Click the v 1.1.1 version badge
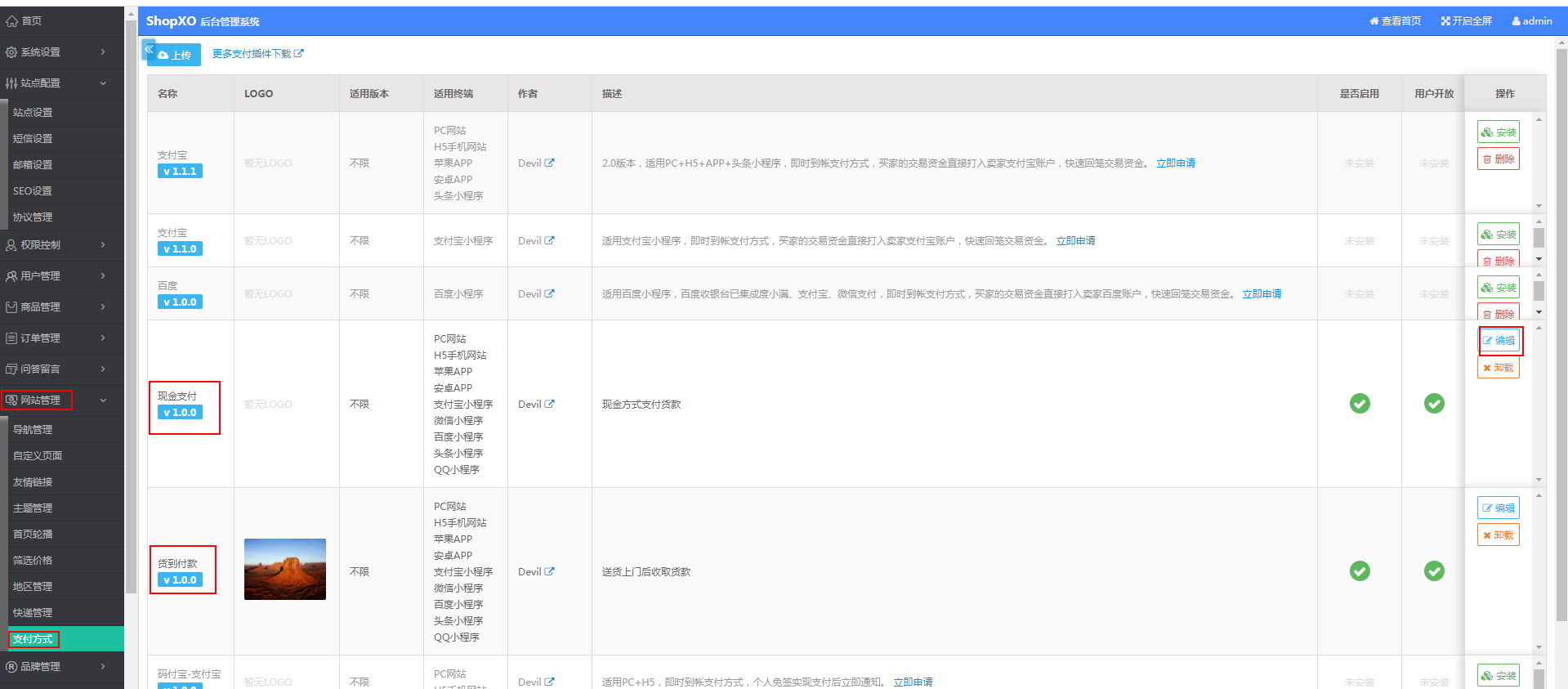 [x=180, y=172]
